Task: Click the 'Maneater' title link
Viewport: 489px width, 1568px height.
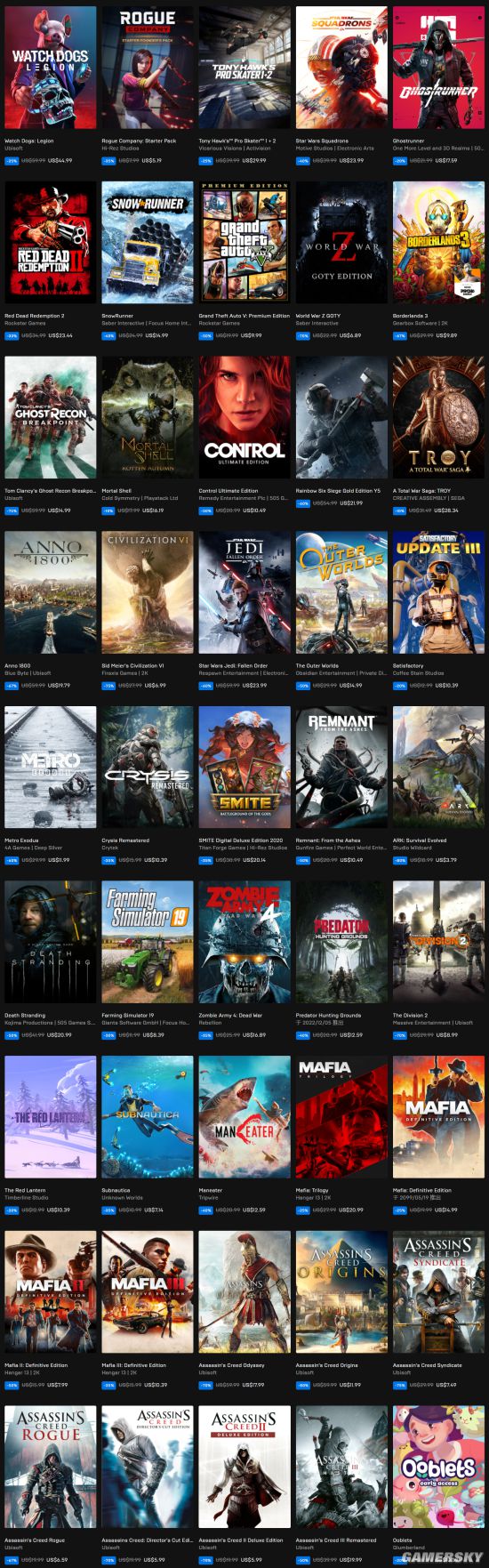Action: click(211, 1190)
